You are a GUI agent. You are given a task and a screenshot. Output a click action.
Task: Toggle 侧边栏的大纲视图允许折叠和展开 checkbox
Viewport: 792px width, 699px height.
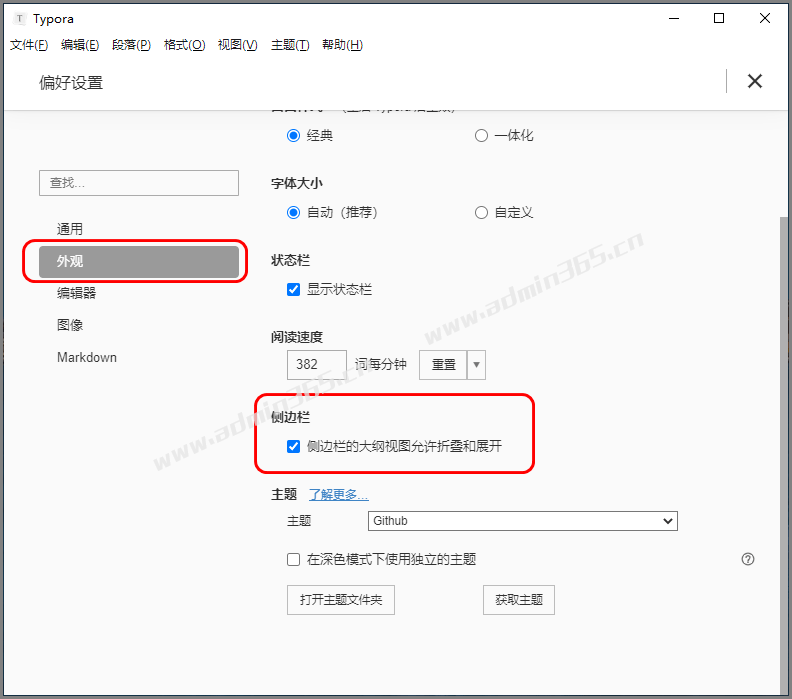pyautogui.click(x=293, y=446)
